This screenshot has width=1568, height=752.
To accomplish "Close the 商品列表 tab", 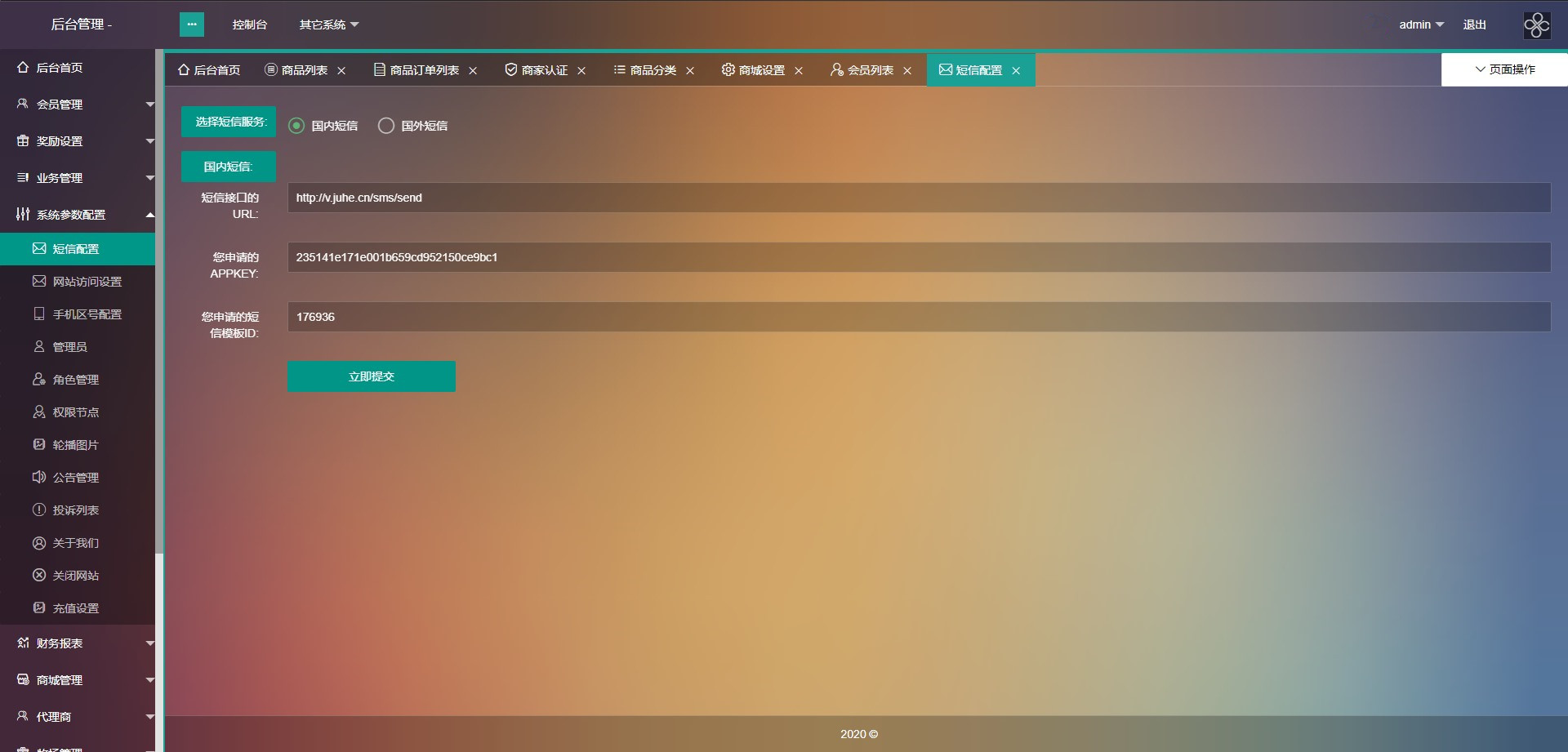I will point(341,71).
